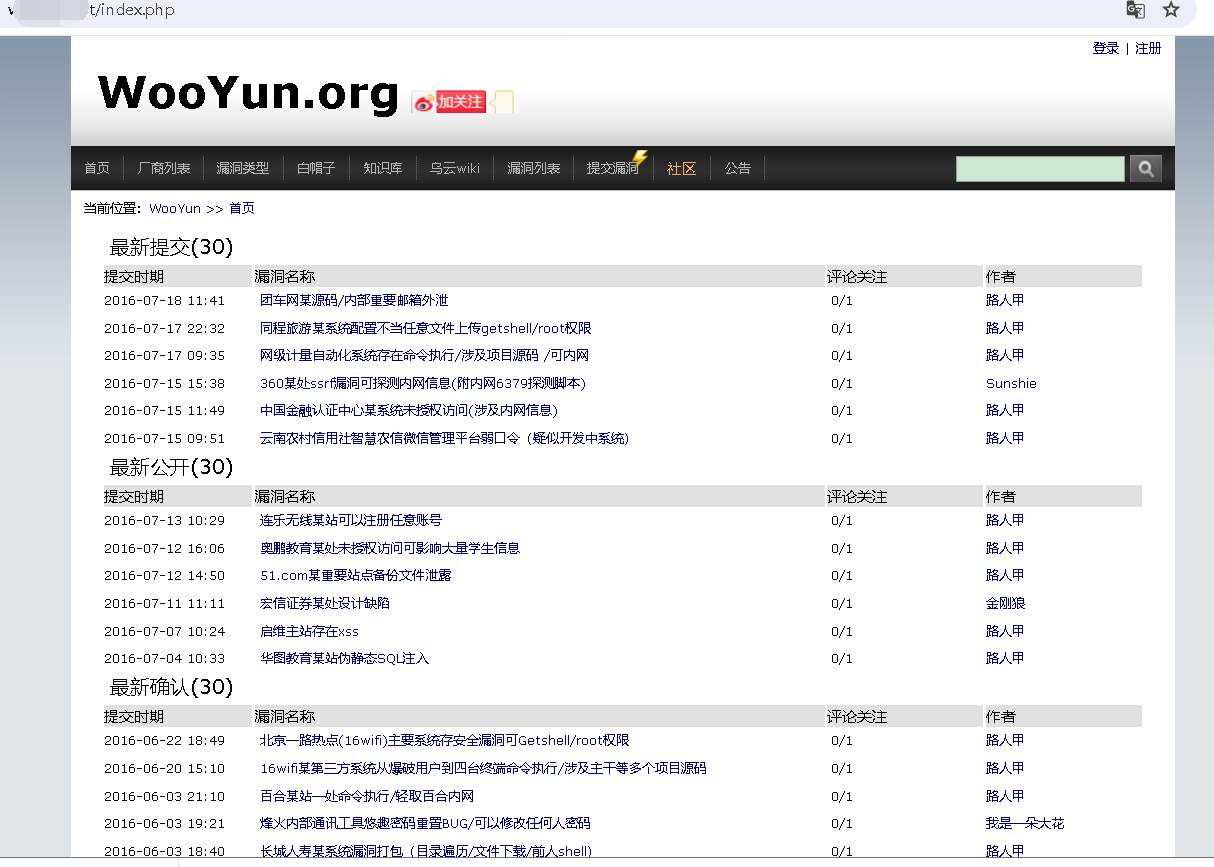
Task: Open 连乐无线某站可以注册任意账号 report
Action: click(351, 521)
